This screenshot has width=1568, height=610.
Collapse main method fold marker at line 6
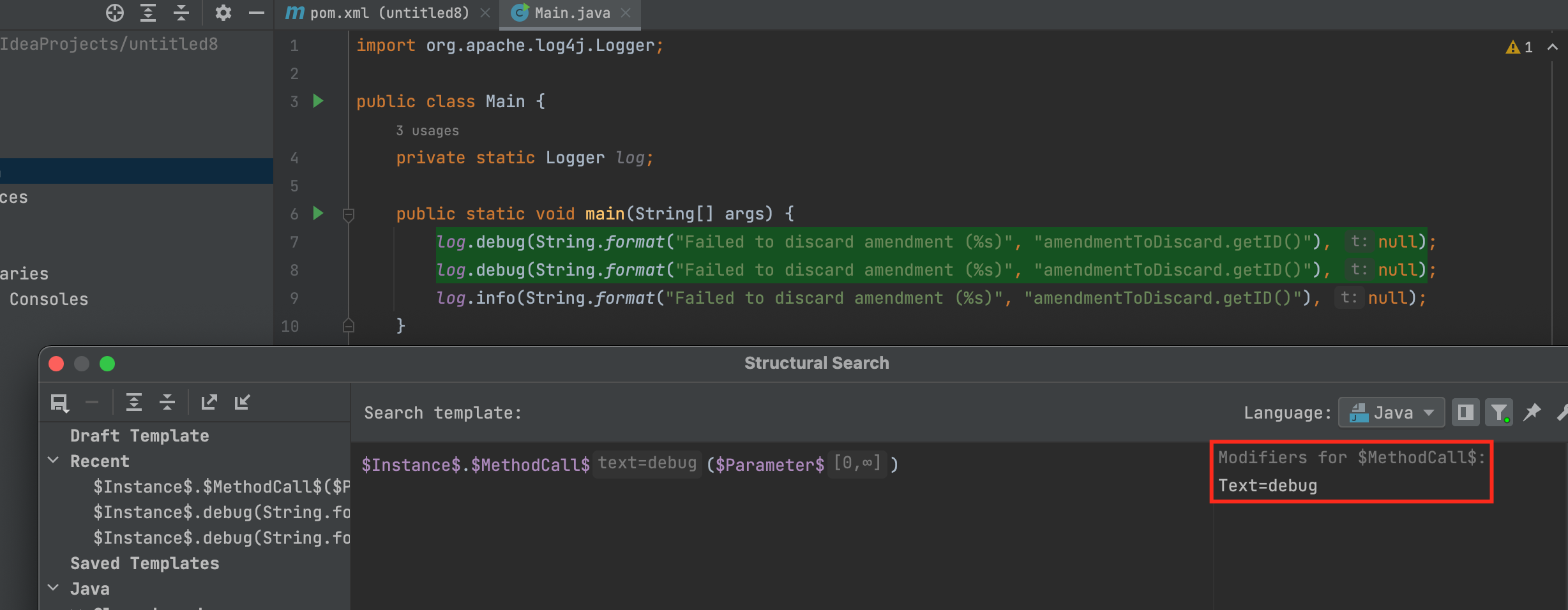349,214
